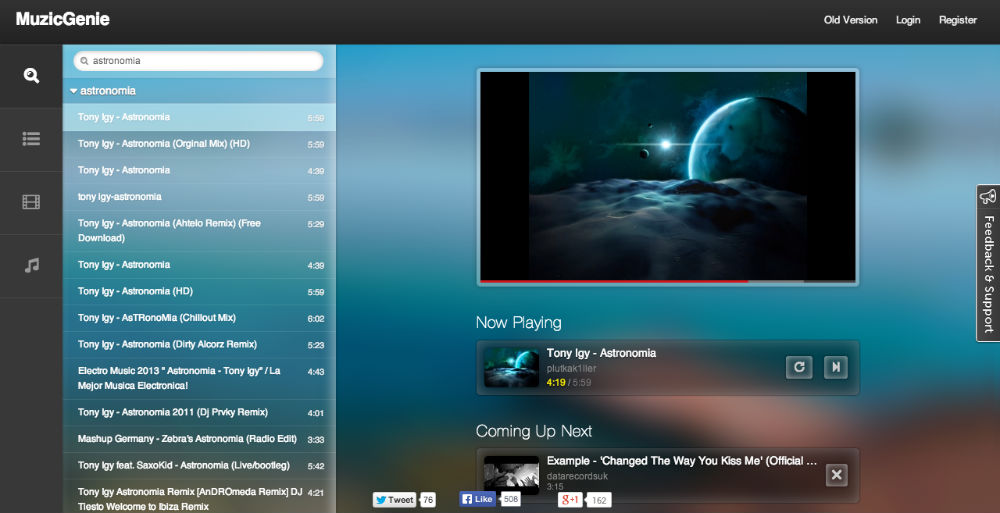
Task: Click the replay button for now playing track
Action: [798, 367]
